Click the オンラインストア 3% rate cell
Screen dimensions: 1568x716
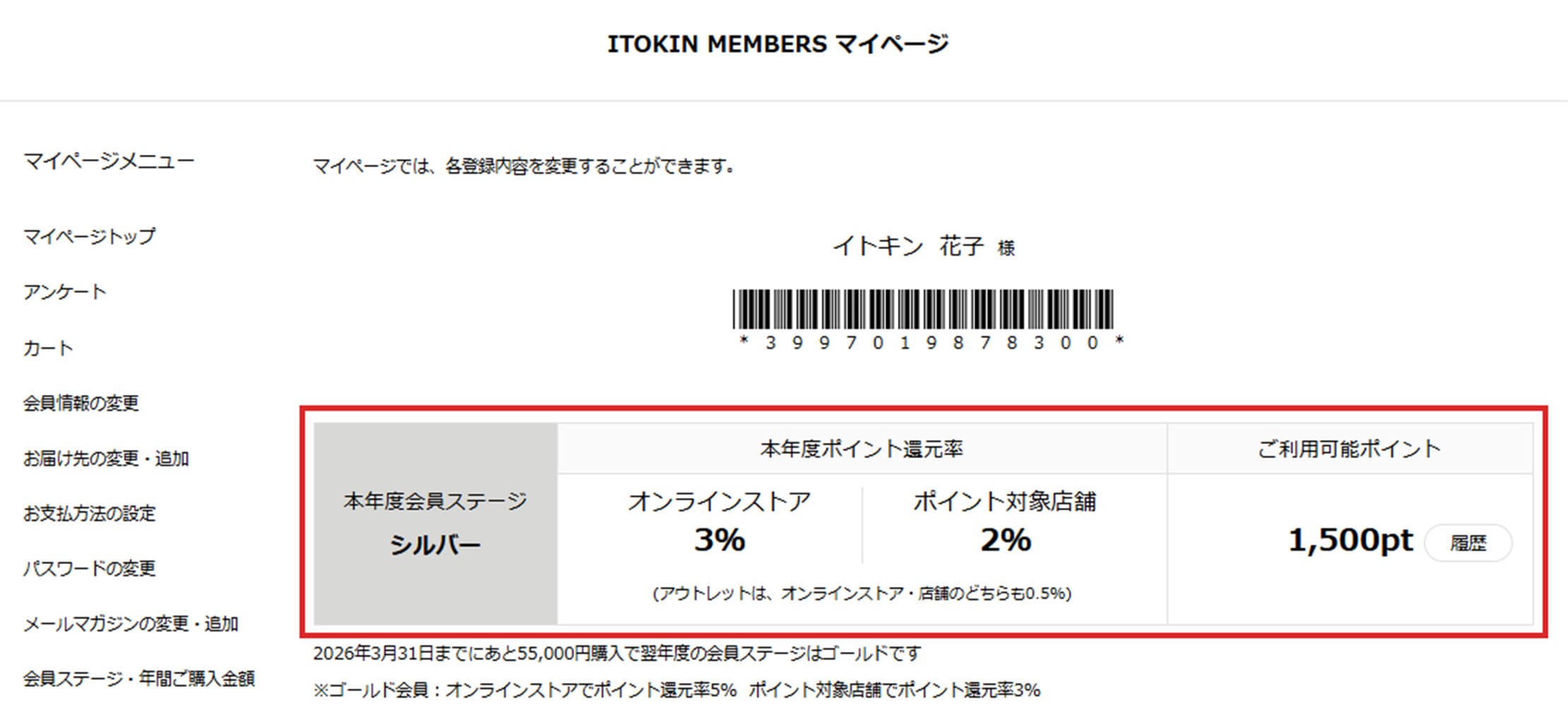pyautogui.click(x=719, y=523)
